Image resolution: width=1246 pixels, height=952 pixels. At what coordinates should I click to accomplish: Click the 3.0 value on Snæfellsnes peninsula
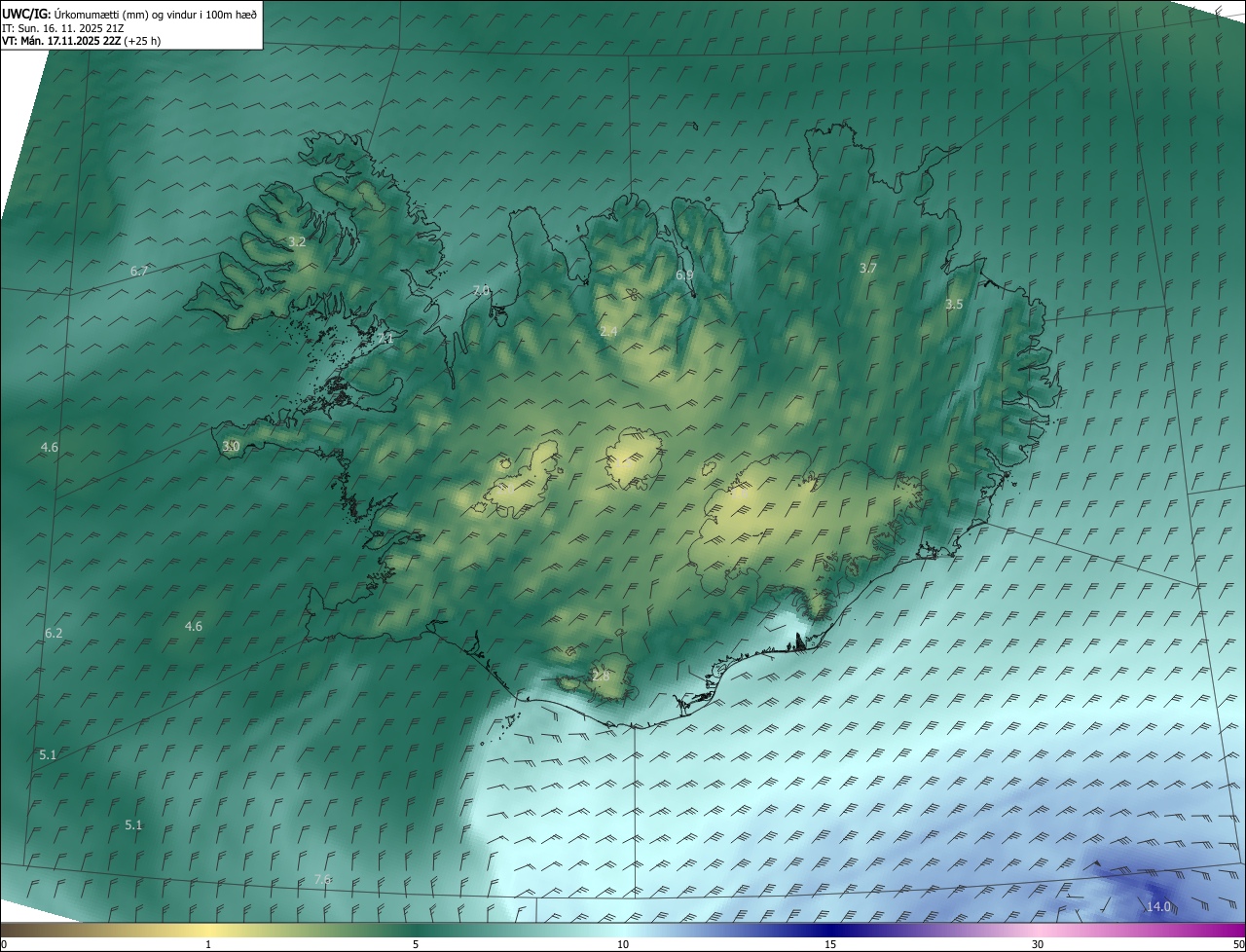(231, 446)
